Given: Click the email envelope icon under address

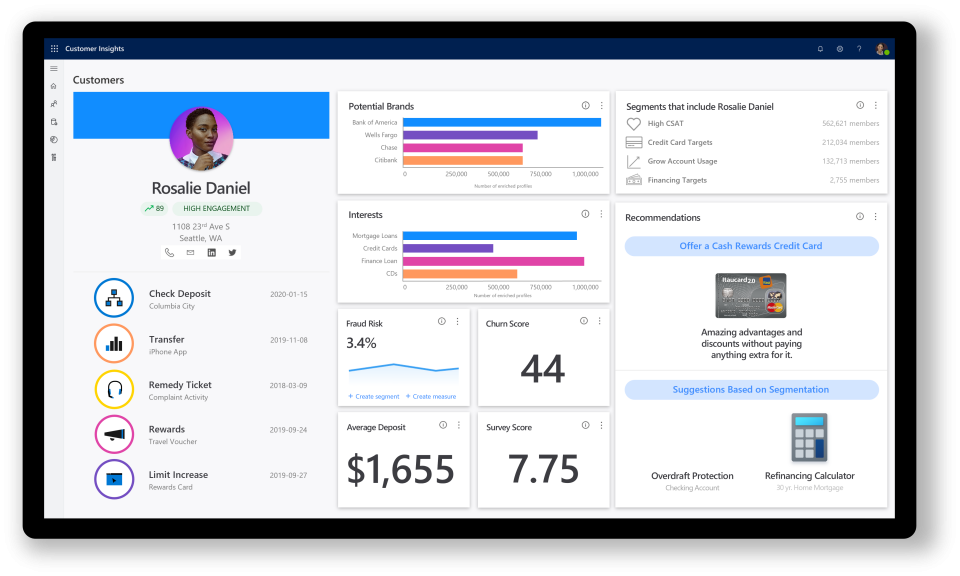Looking at the screenshot, I should [x=190, y=253].
